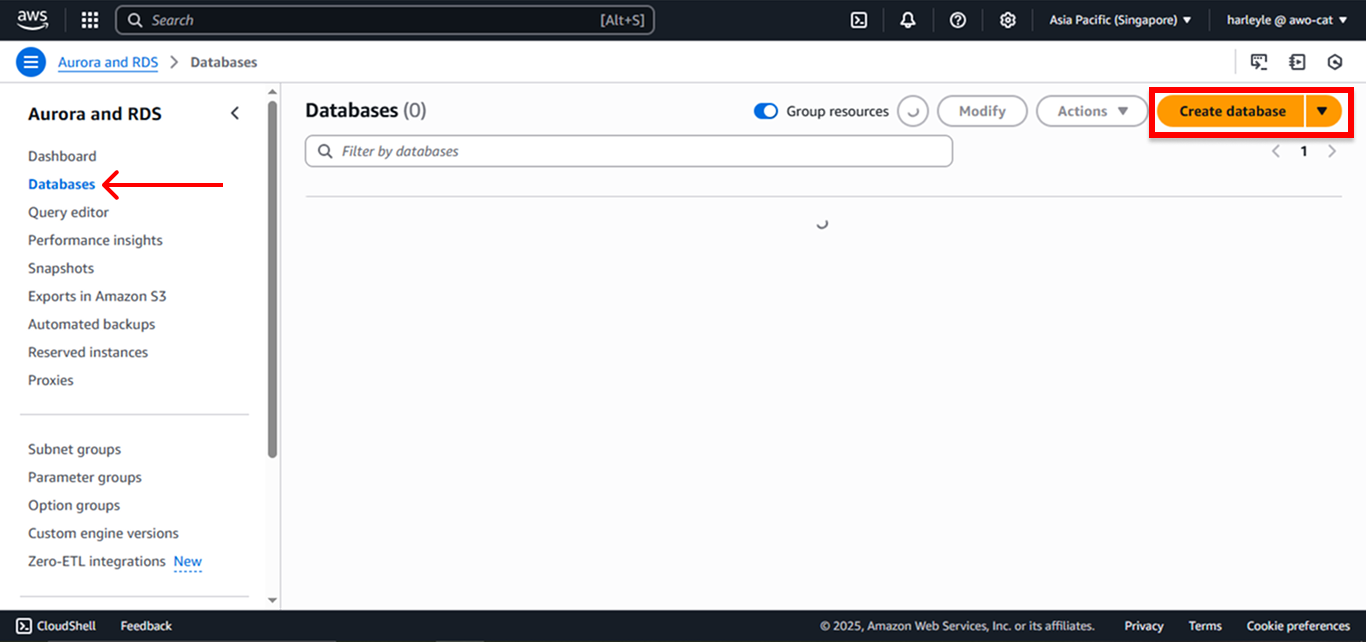
Task: Open CloudShell in the footer
Action: pyautogui.click(x=57, y=626)
